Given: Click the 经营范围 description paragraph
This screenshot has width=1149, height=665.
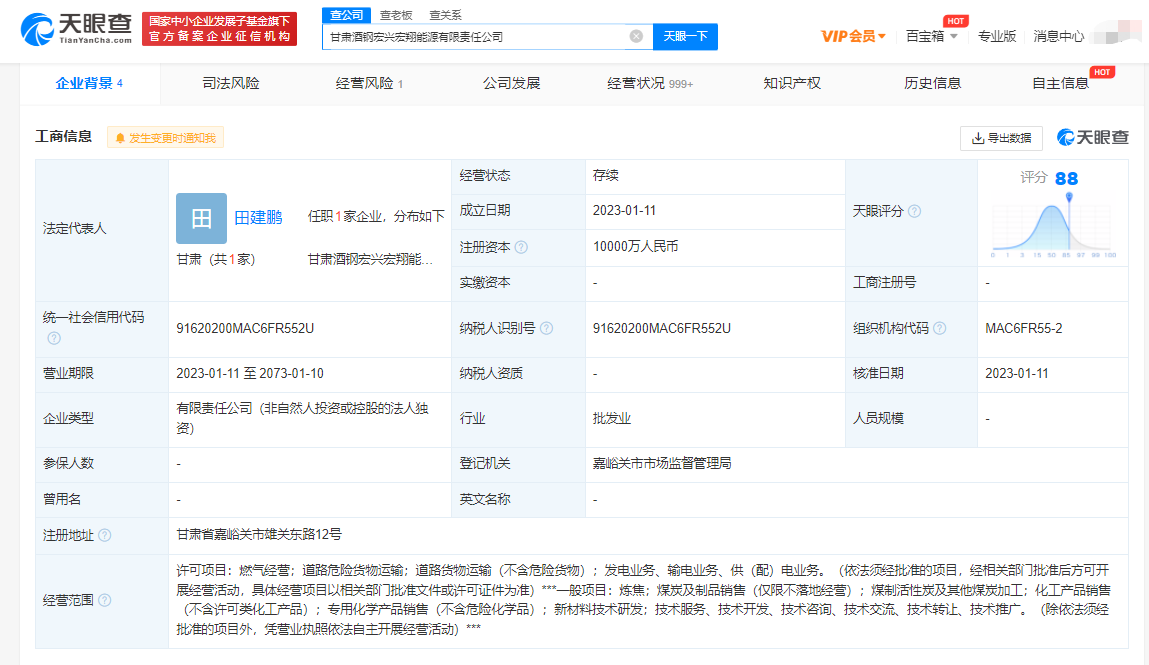Looking at the screenshot, I should (643, 600).
